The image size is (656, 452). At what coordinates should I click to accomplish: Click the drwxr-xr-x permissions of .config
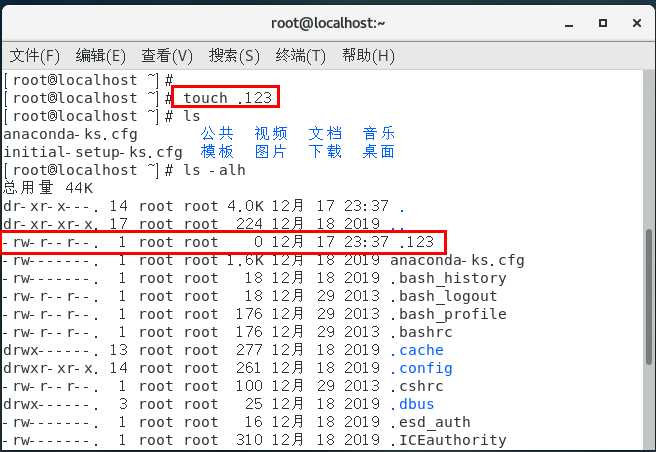click(x=51, y=368)
